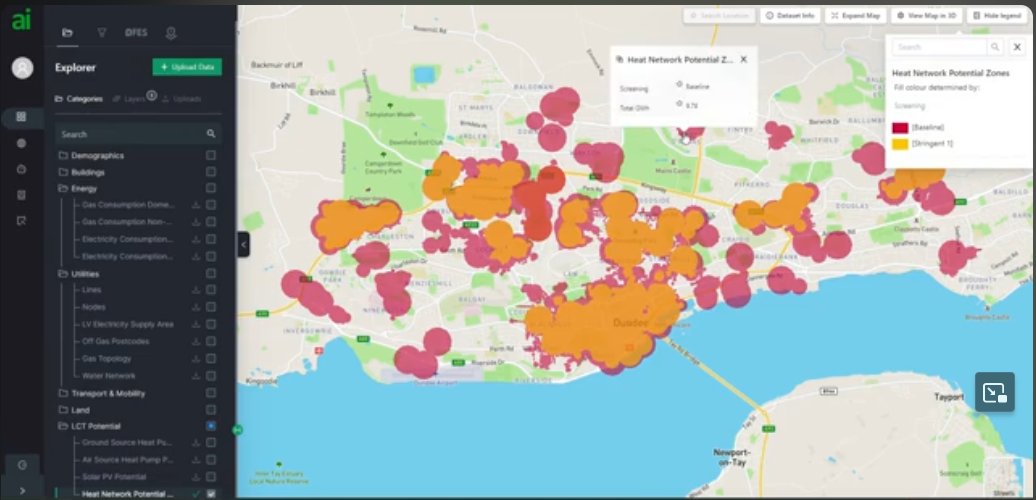Open the filter funnel tab in Explorer
This screenshot has height=500, width=1036.
click(x=102, y=33)
